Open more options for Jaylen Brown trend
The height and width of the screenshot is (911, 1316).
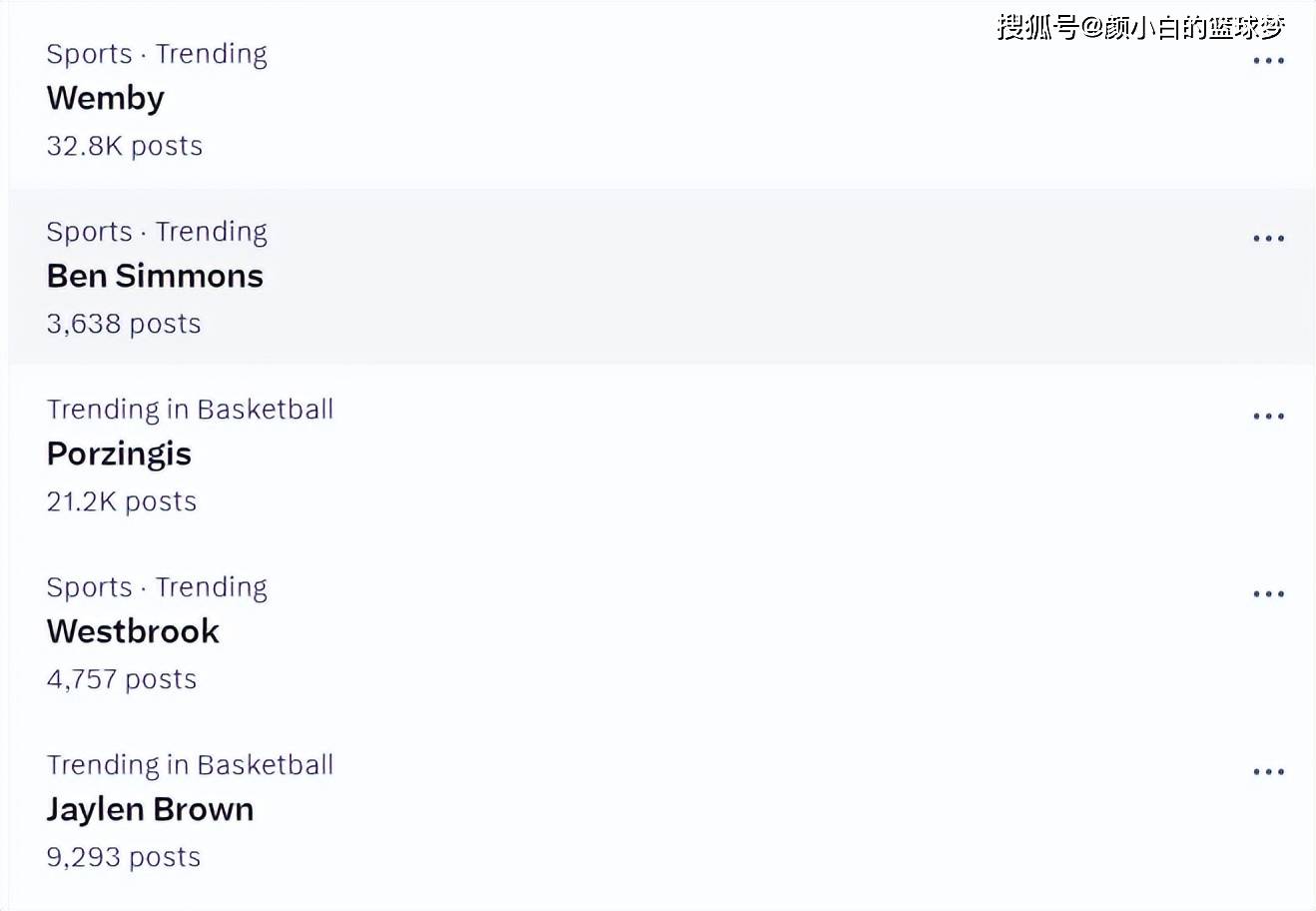[1268, 772]
